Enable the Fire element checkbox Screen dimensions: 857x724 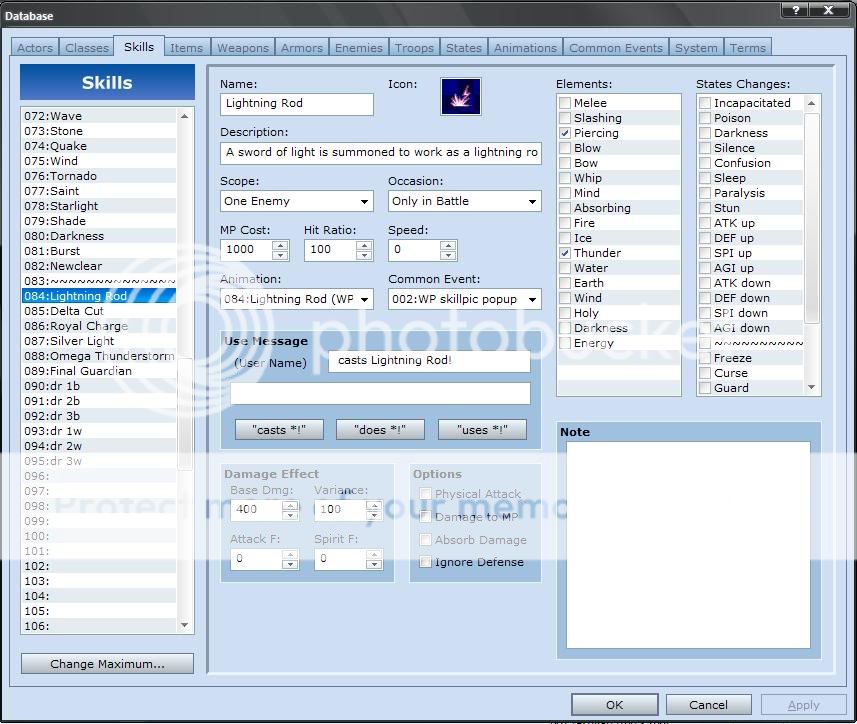(565, 223)
